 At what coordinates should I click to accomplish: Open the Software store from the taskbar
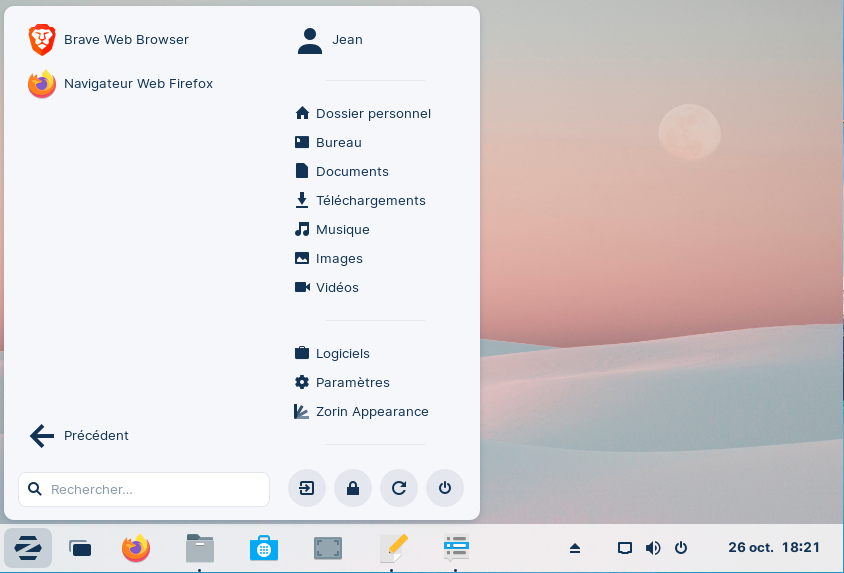coord(264,548)
